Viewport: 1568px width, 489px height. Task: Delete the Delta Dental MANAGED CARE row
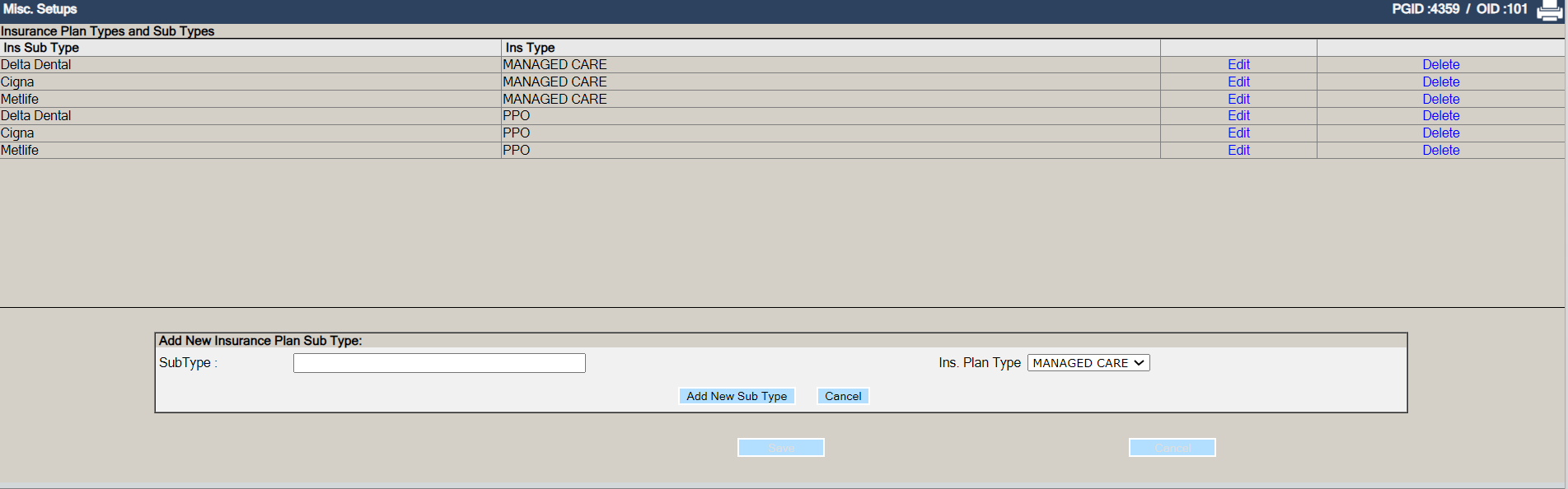click(x=1440, y=64)
